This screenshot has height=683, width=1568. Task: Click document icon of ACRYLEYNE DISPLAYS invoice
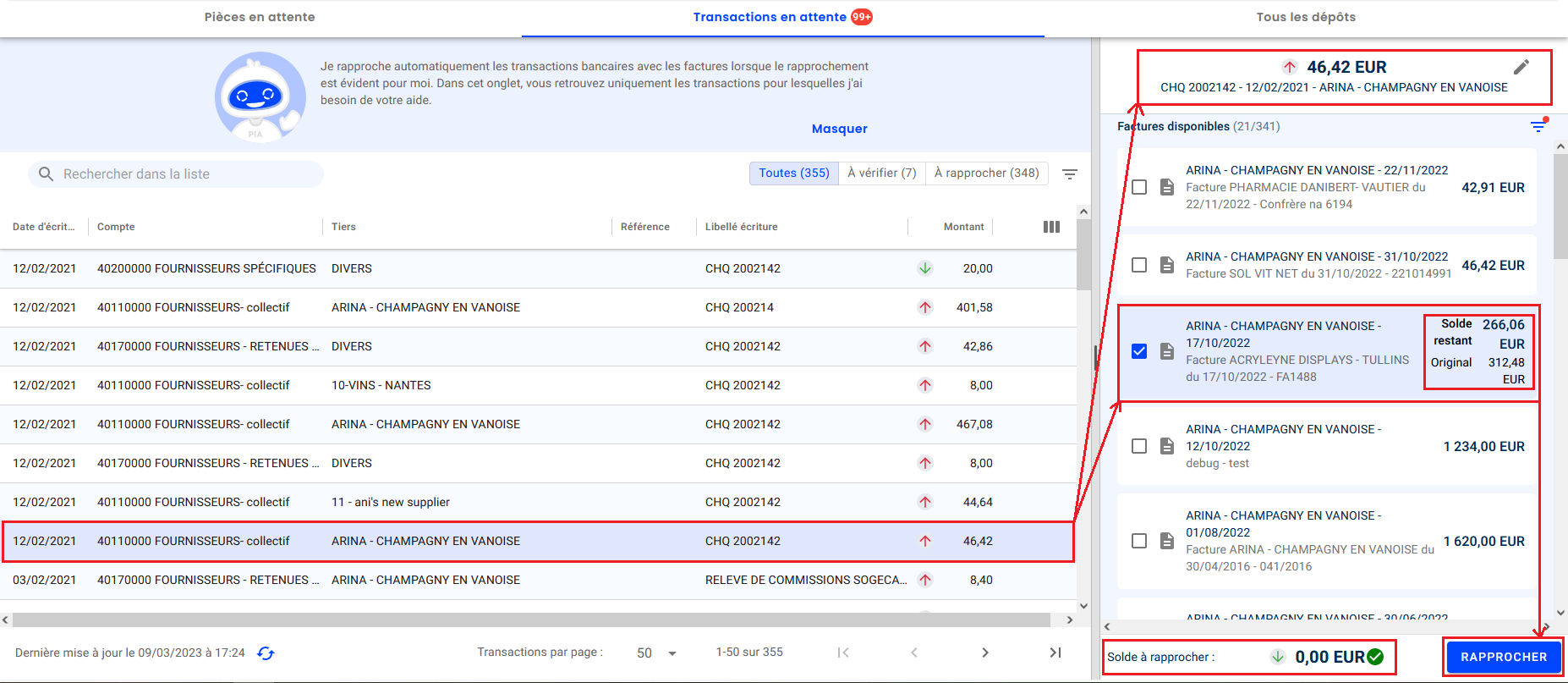1167,351
